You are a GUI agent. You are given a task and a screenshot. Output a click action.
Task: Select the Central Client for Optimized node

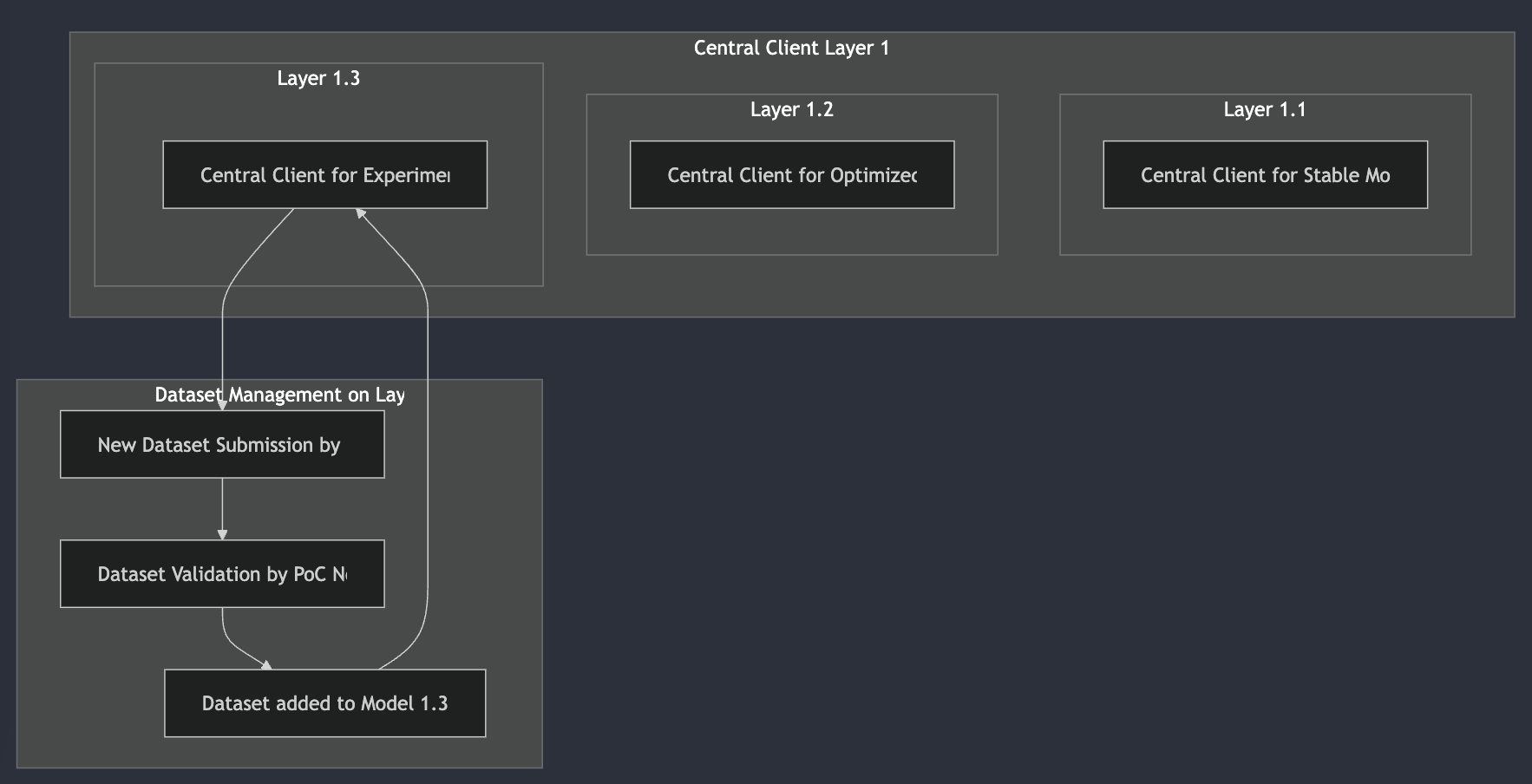(791, 174)
